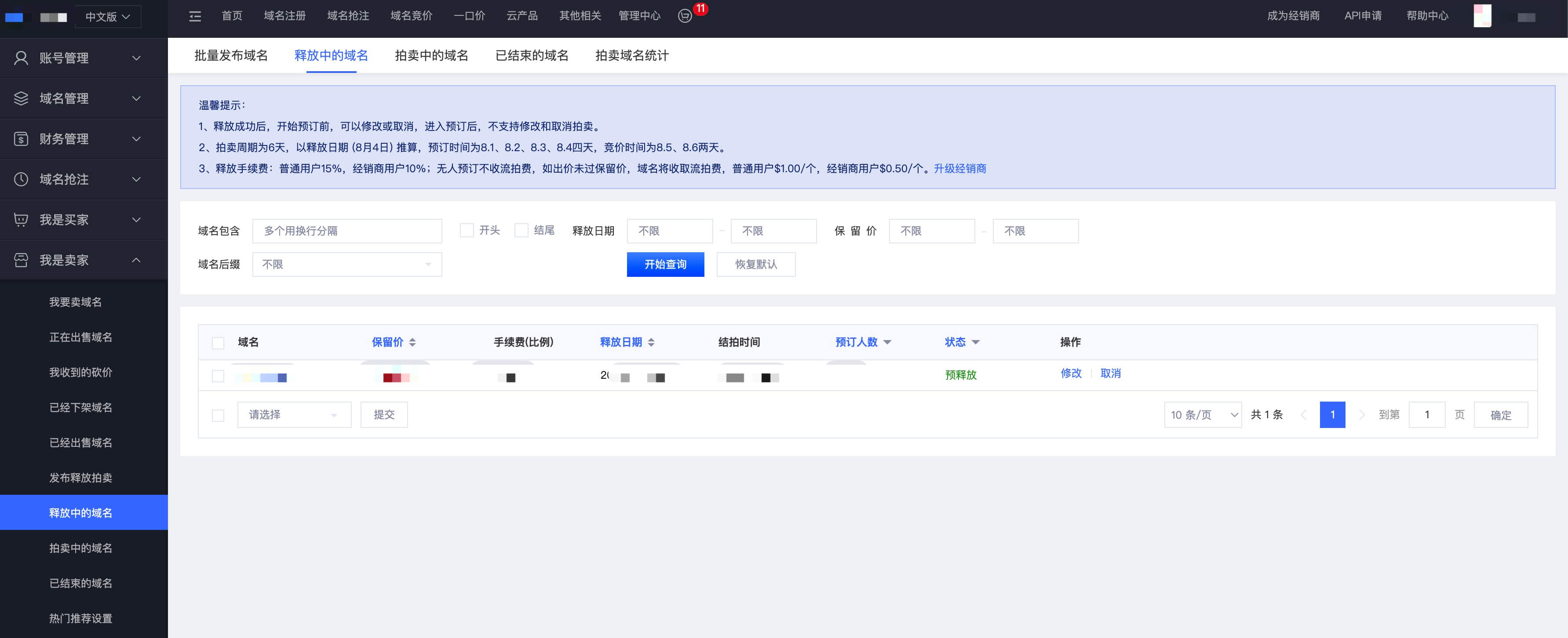
Task: Open the 域名后缀 dropdown
Action: 346,265
